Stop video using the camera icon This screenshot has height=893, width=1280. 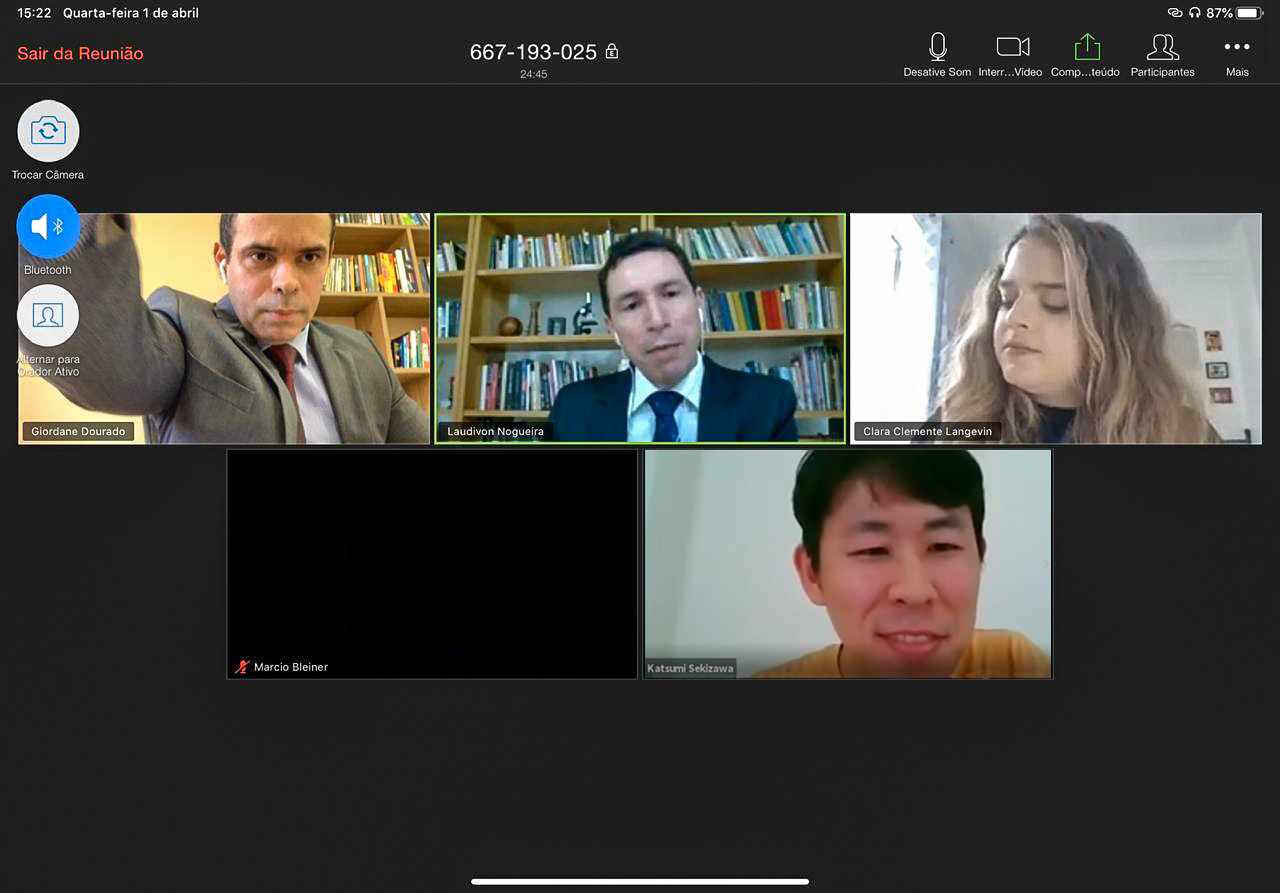[1012, 48]
